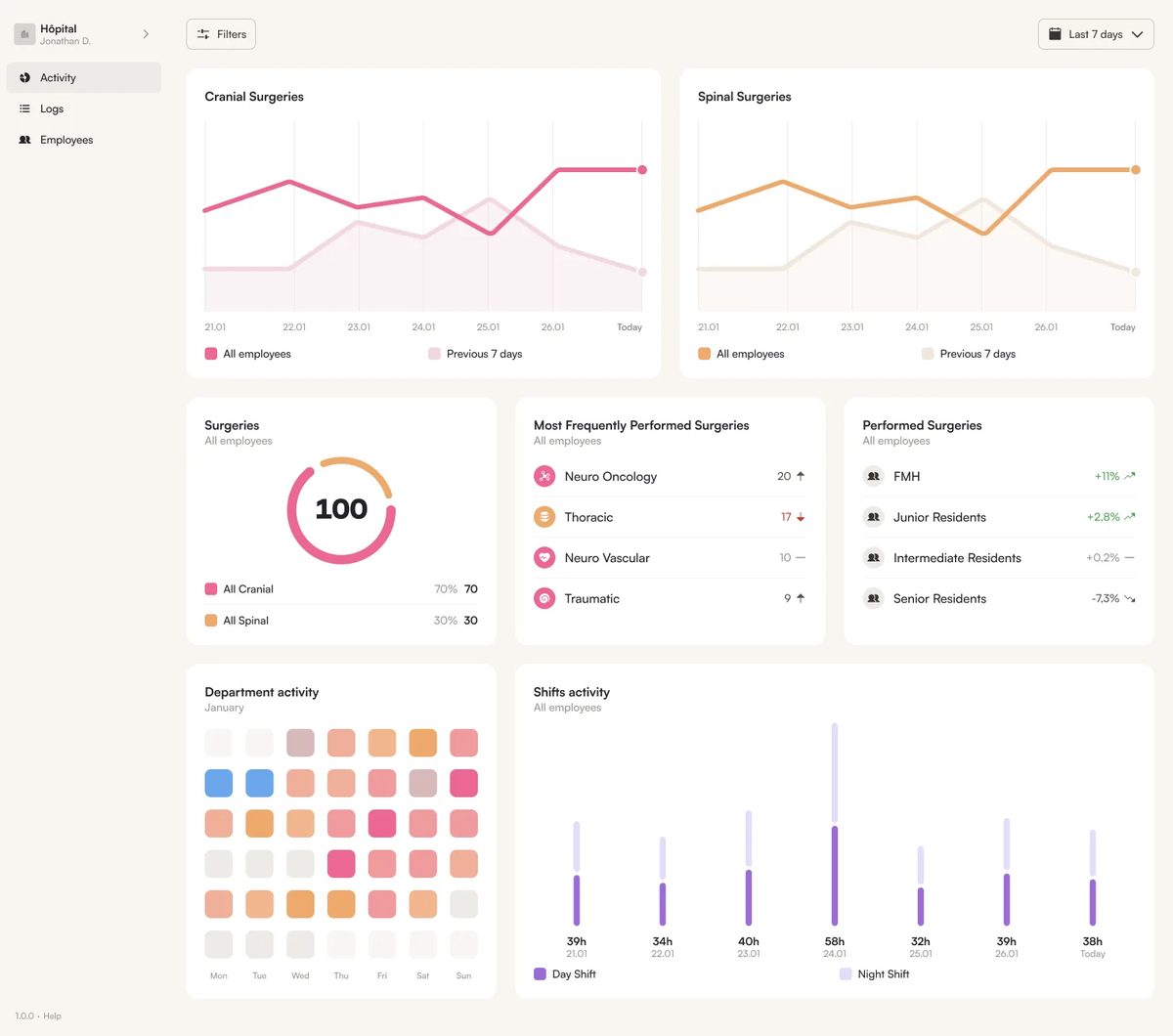Click the Thoracic icon
The height and width of the screenshot is (1036, 1173).
click(x=544, y=517)
